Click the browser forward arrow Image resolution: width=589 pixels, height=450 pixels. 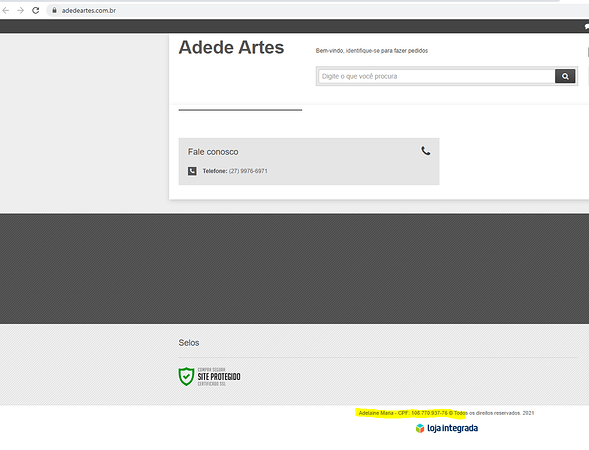21,11
